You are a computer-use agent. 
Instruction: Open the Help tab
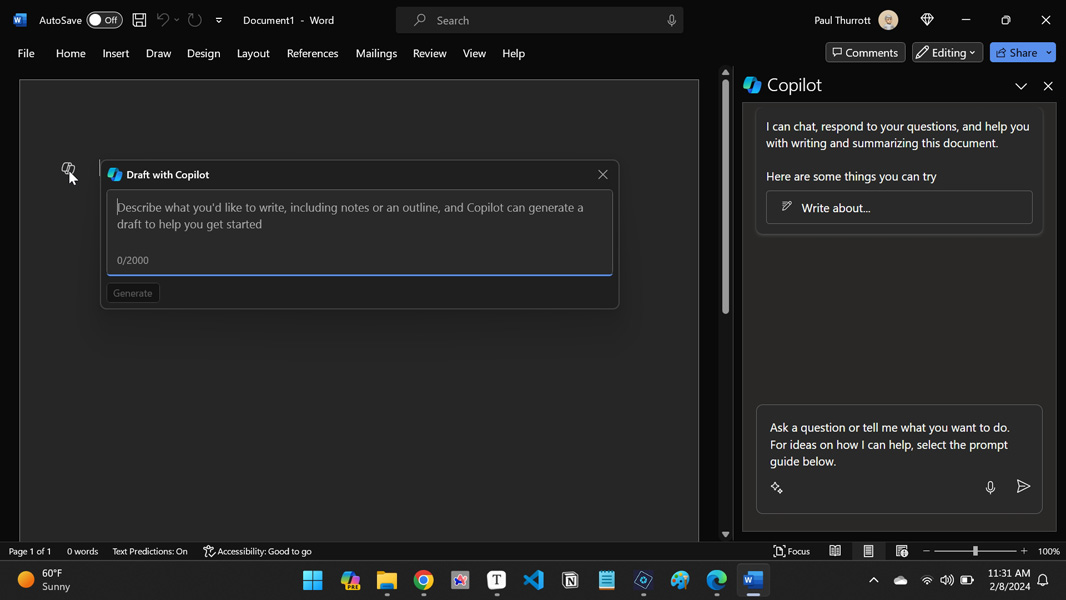[x=513, y=53]
